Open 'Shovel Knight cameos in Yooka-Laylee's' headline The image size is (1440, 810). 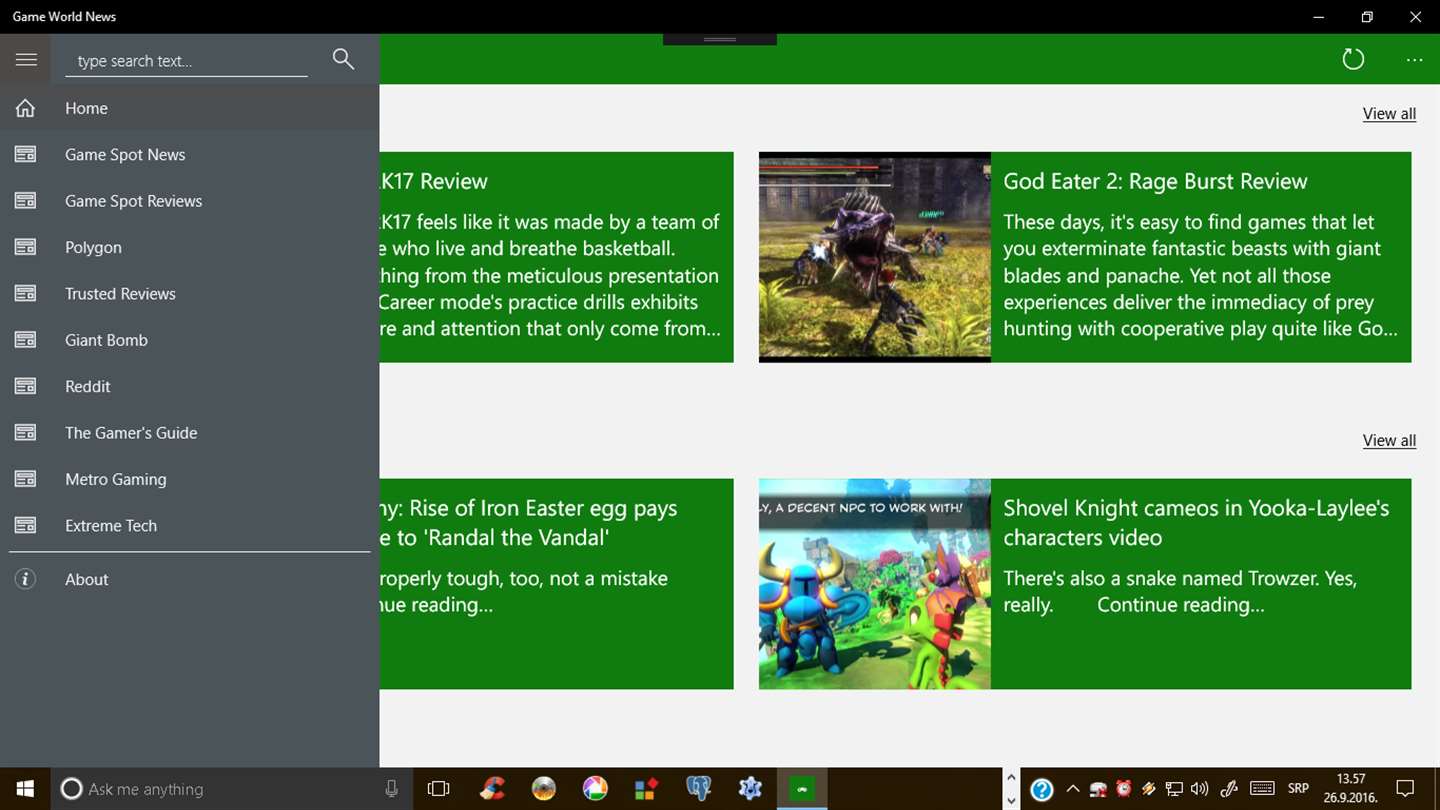point(1196,523)
